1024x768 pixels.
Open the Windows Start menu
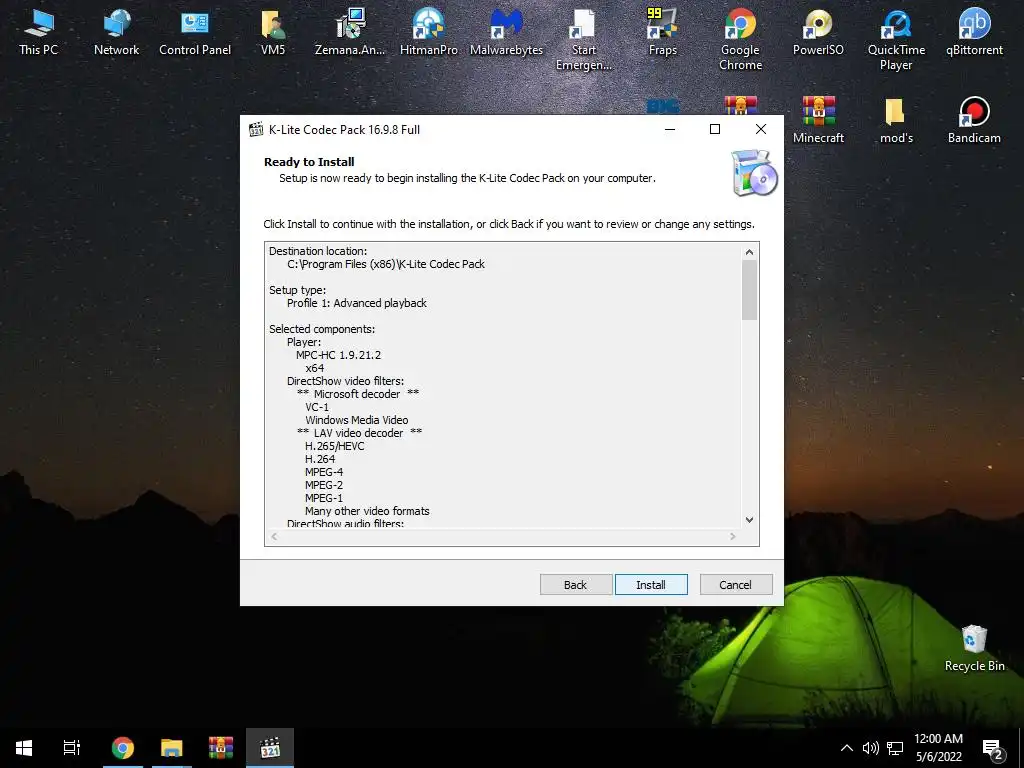coord(24,748)
